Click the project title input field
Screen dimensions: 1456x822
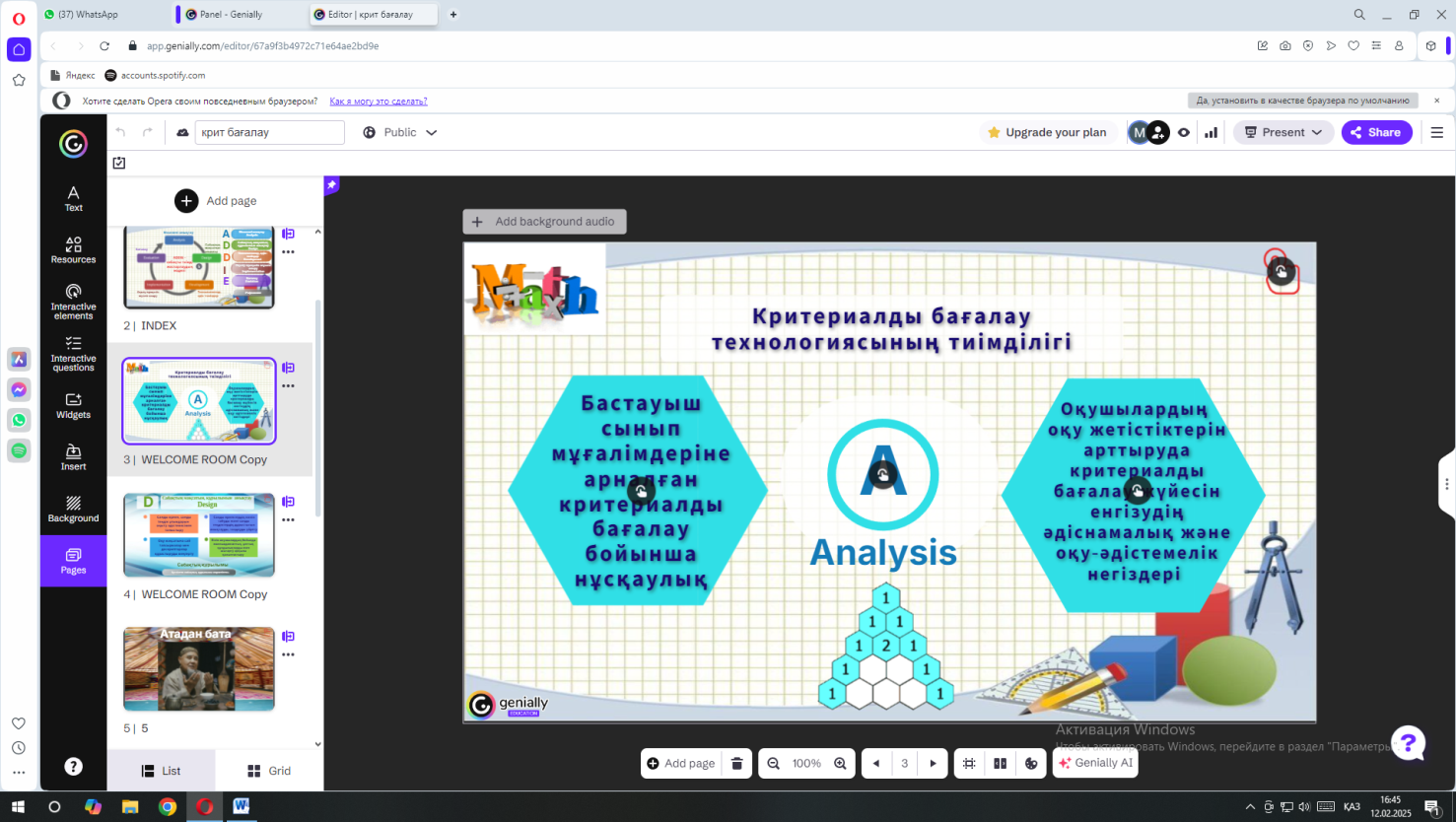(270, 132)
